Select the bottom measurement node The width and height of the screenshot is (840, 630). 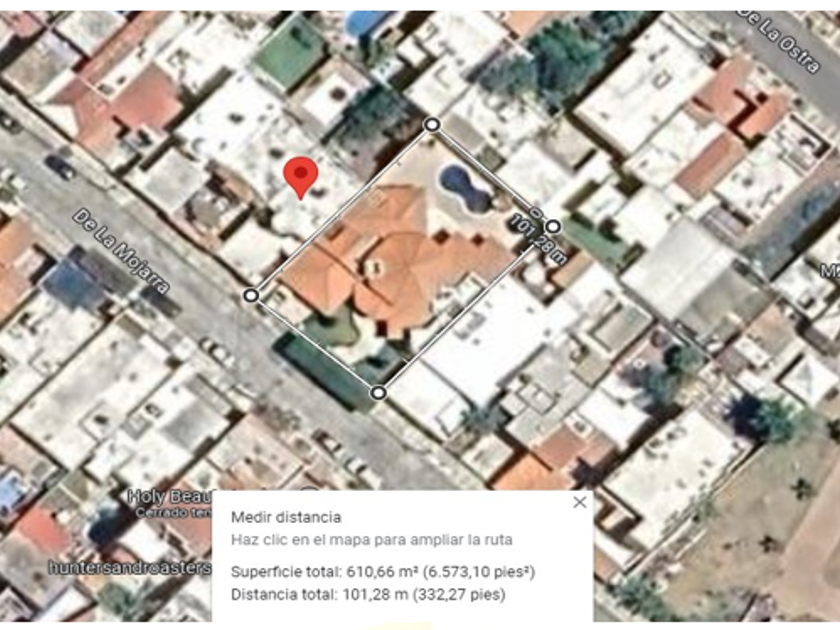pyautogui.click(x=378, y=393)
